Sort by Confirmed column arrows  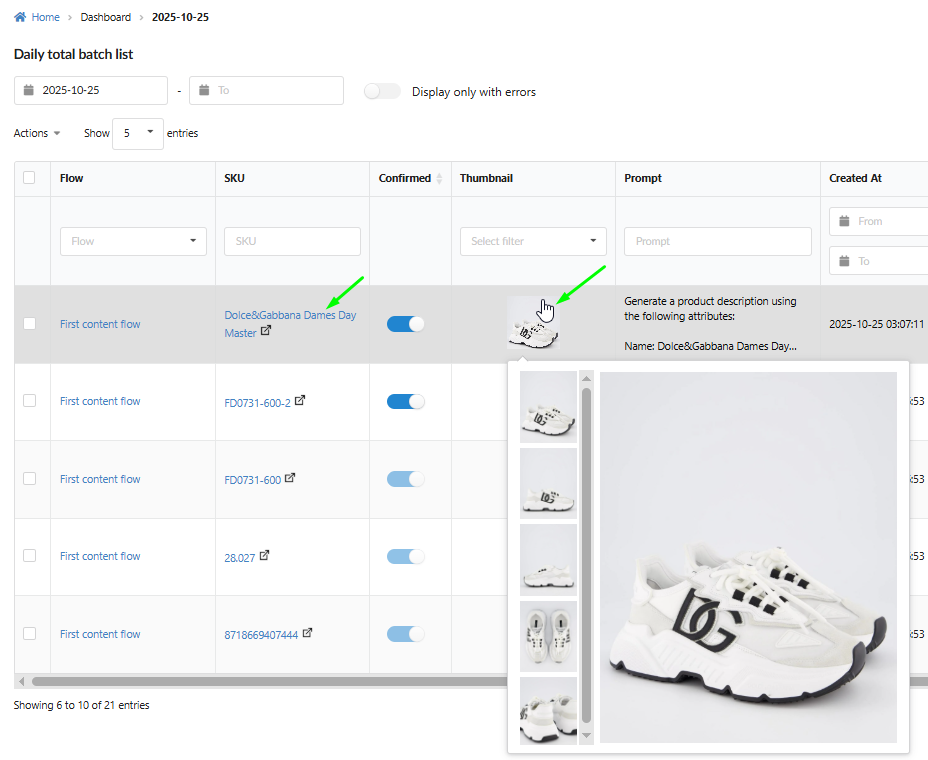(439, 178)
